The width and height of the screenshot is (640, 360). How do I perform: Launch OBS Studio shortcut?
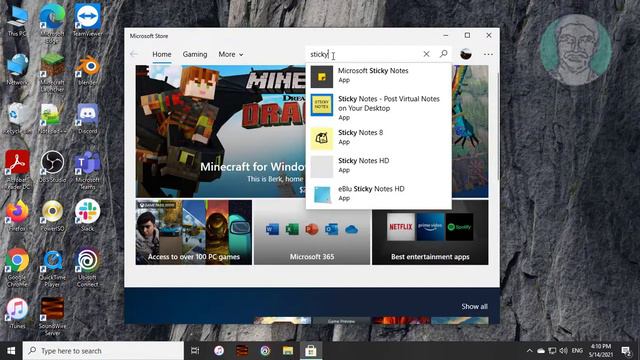point(52,167)
